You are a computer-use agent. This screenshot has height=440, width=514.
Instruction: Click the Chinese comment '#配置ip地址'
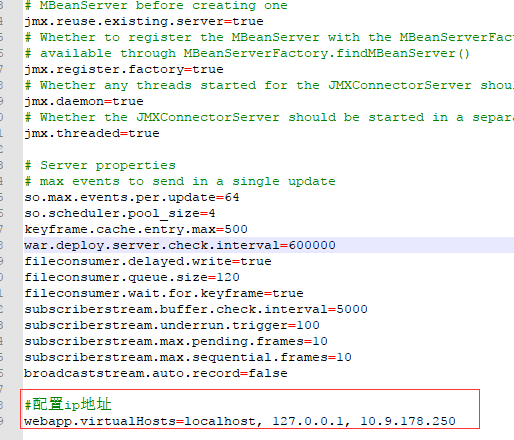point(68,404)
